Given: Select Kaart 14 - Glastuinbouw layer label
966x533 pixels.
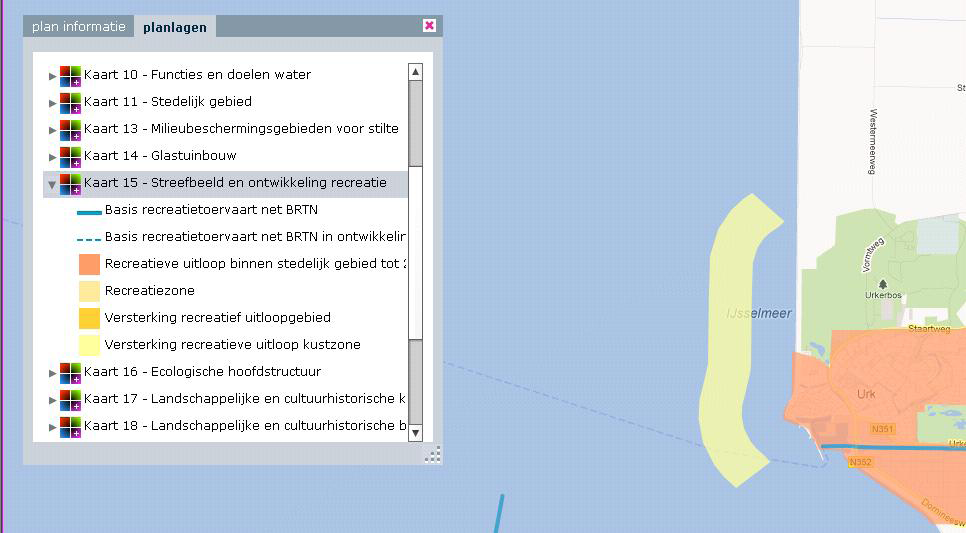Looking at the screenshot, I should 160,156.
